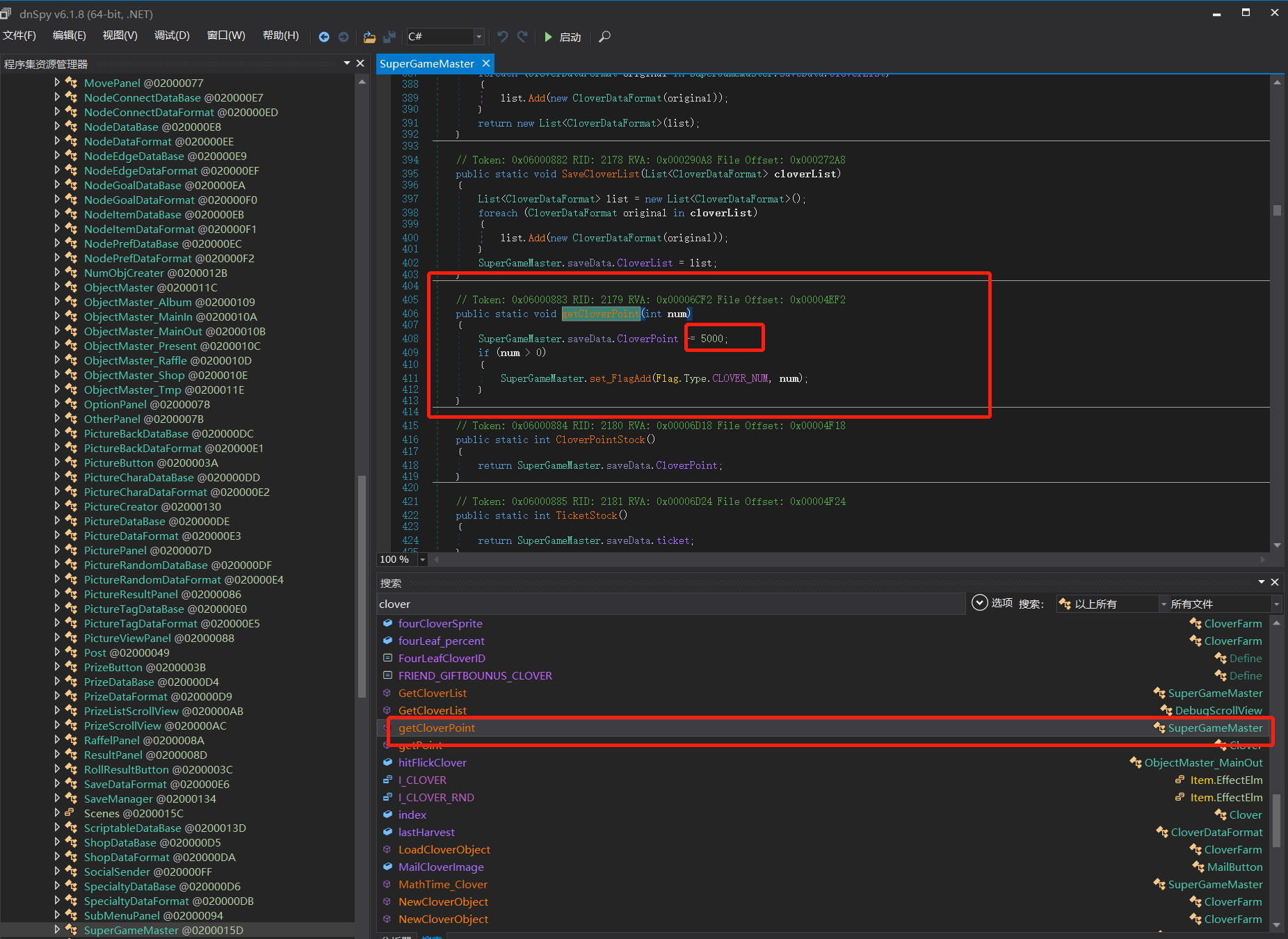The height and width of the screenshot is (939, 1288).
Task: Expand the PictureCreator tree node
Action: (x=57, y=506)
